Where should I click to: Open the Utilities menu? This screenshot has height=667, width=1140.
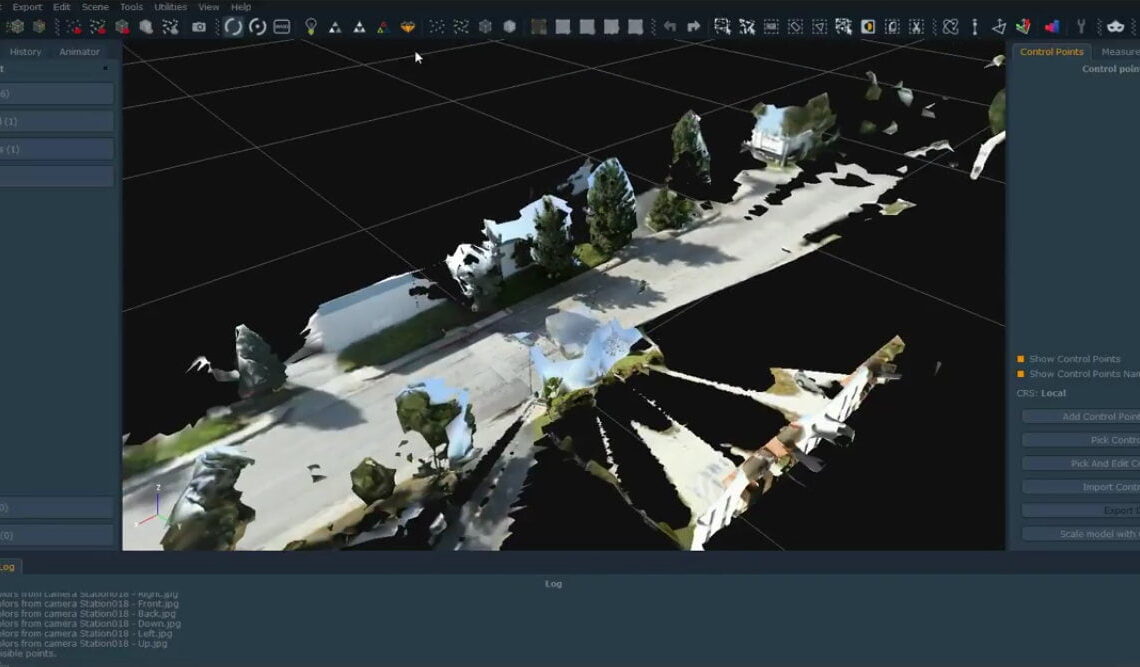pos(168,7)
